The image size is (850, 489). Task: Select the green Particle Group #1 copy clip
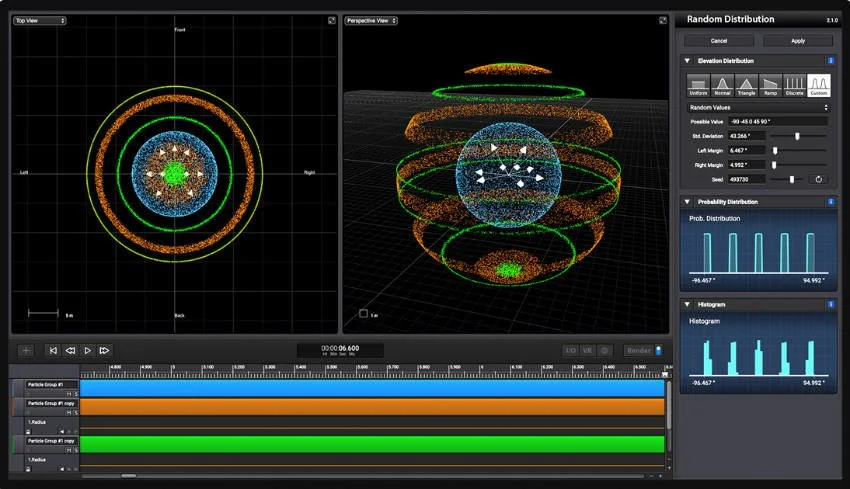coord(372,445)
